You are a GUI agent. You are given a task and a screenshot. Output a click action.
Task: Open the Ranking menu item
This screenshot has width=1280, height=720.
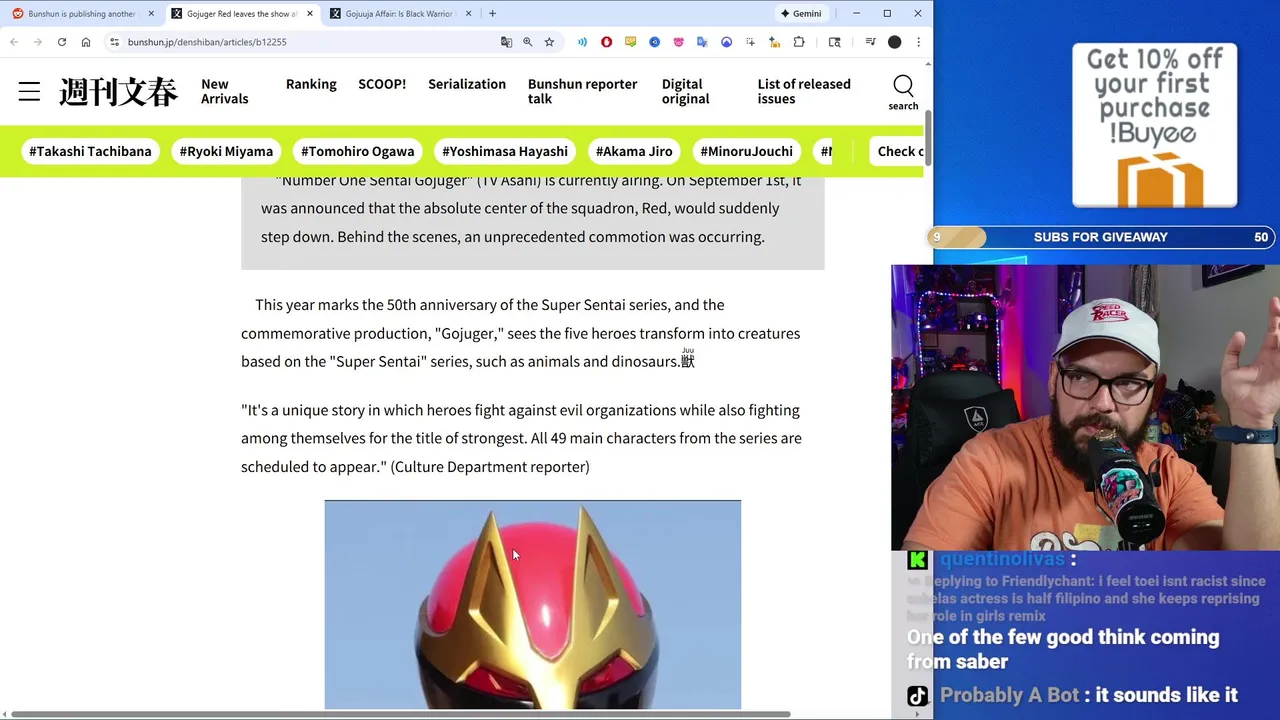311,84
